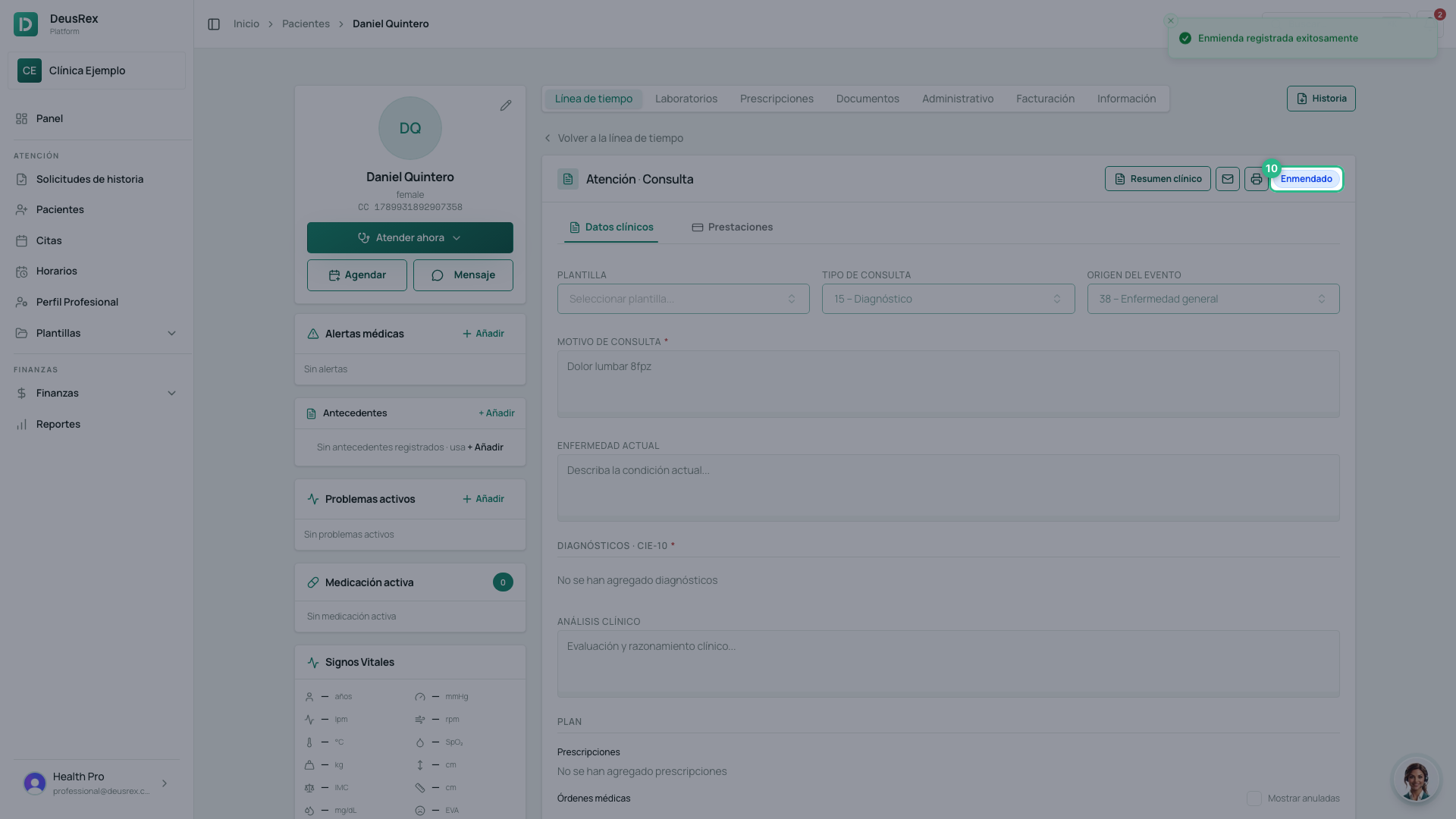This screenshot has width=1456, height=819.
Task: Click the pencil edit patient icon
Action: [x=506, y=105]
